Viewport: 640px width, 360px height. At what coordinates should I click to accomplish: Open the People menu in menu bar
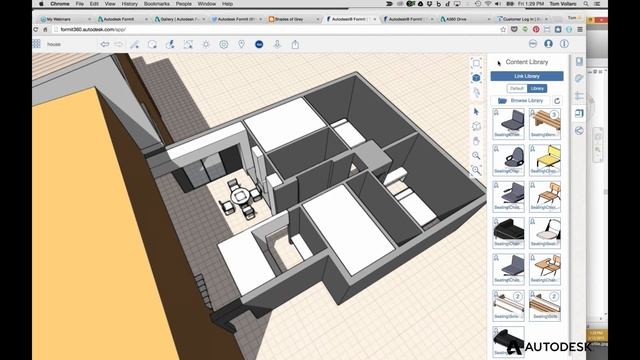(184, 4)
